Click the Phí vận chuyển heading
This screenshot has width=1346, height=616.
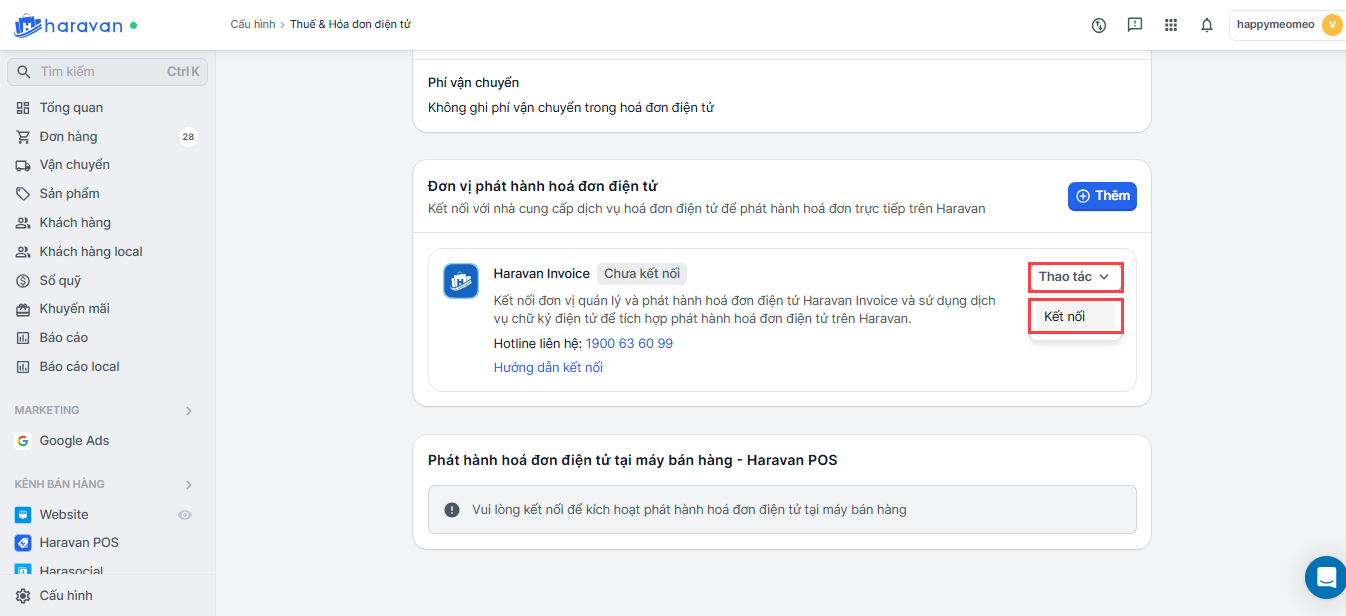(x=474, y=83)
